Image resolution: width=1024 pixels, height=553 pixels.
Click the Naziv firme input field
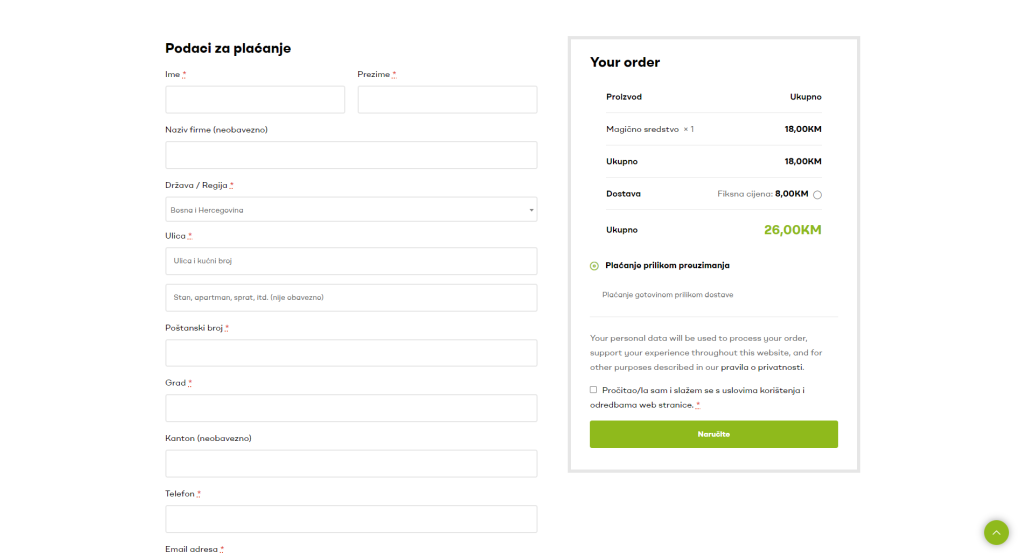click(x=350, y=155)
